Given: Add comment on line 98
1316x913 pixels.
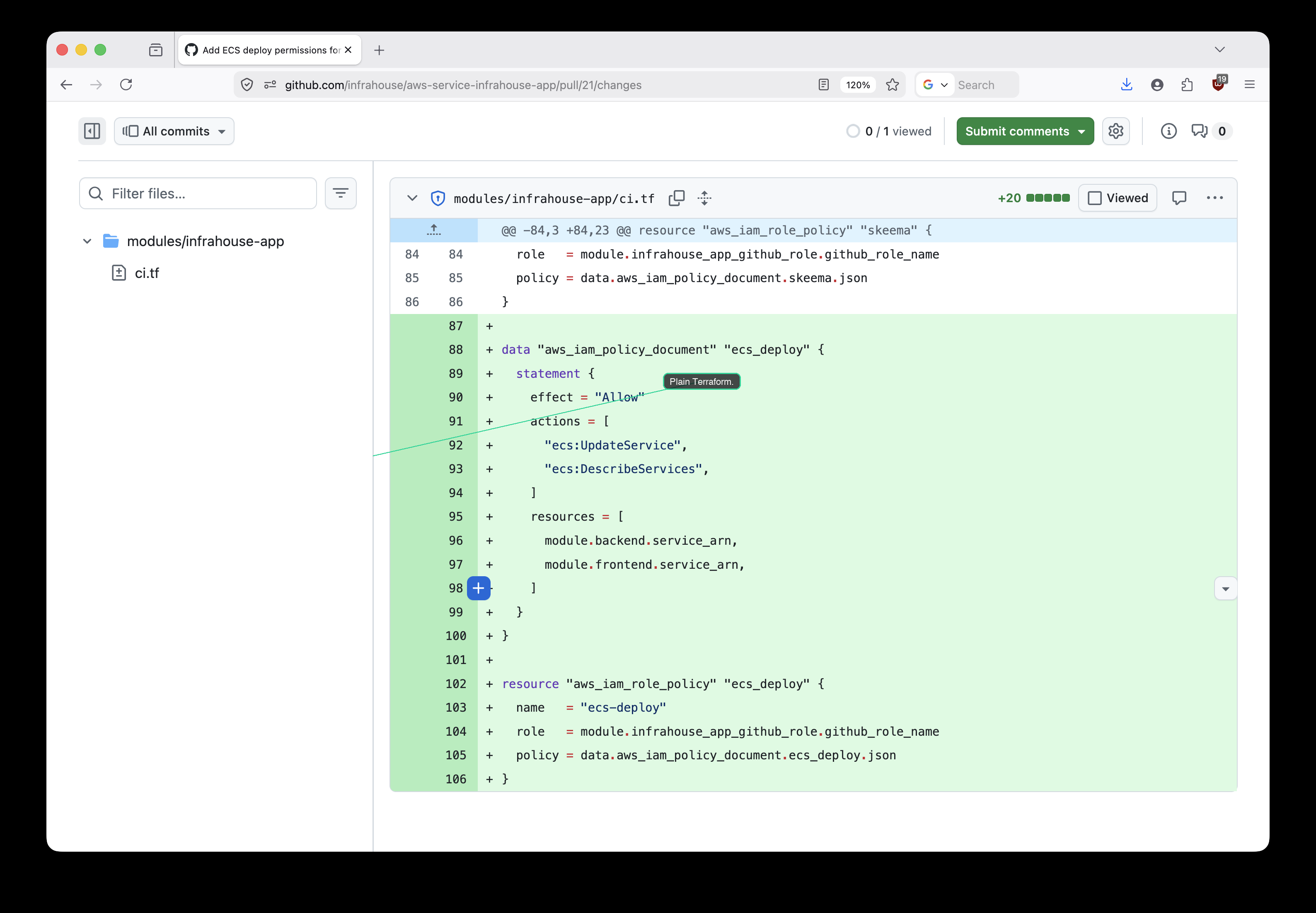Looking at the screenshot, I should pyautogui.click(x=478, y=588).
